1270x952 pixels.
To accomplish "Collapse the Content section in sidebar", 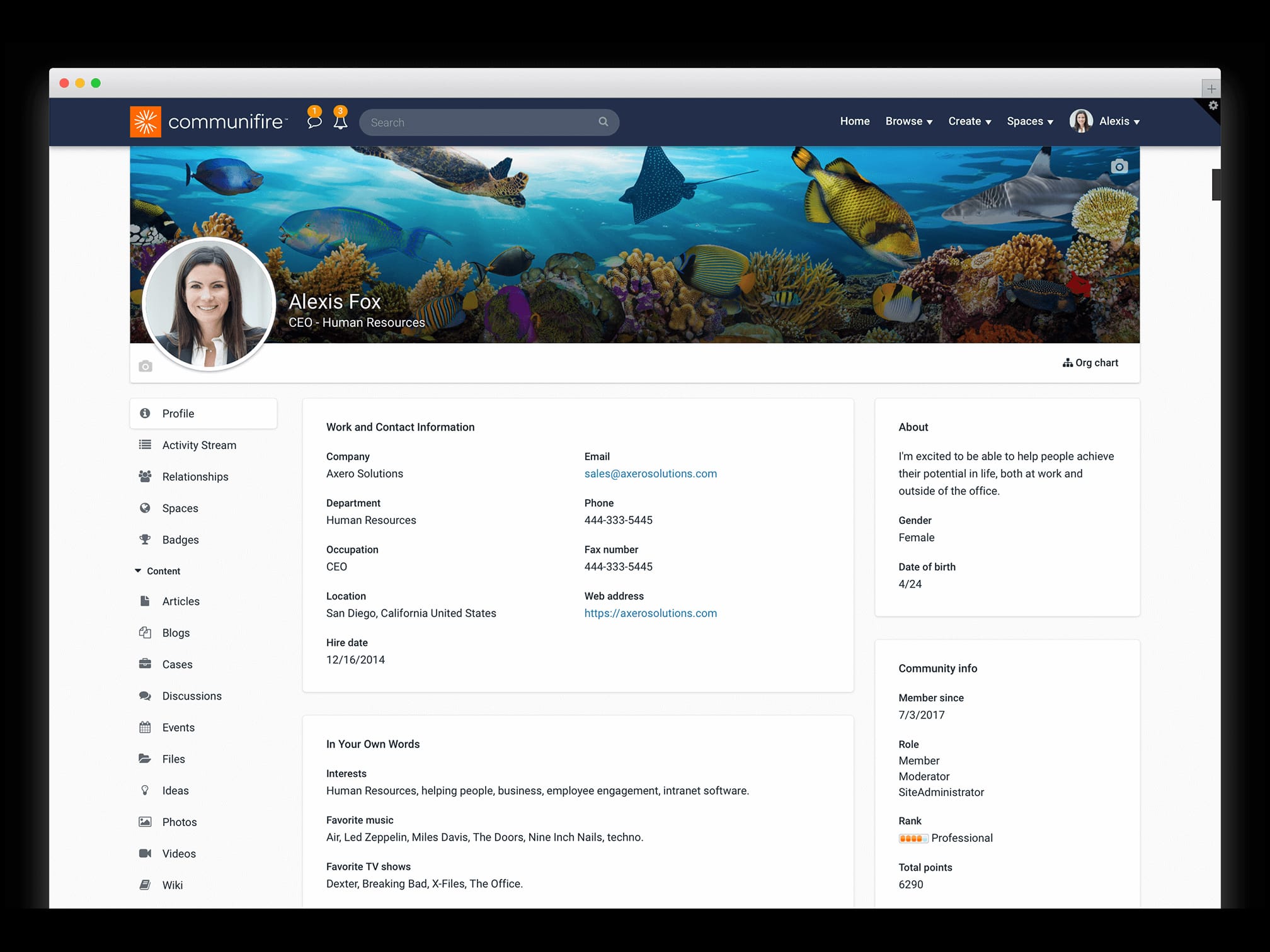I will click(157, 571).
